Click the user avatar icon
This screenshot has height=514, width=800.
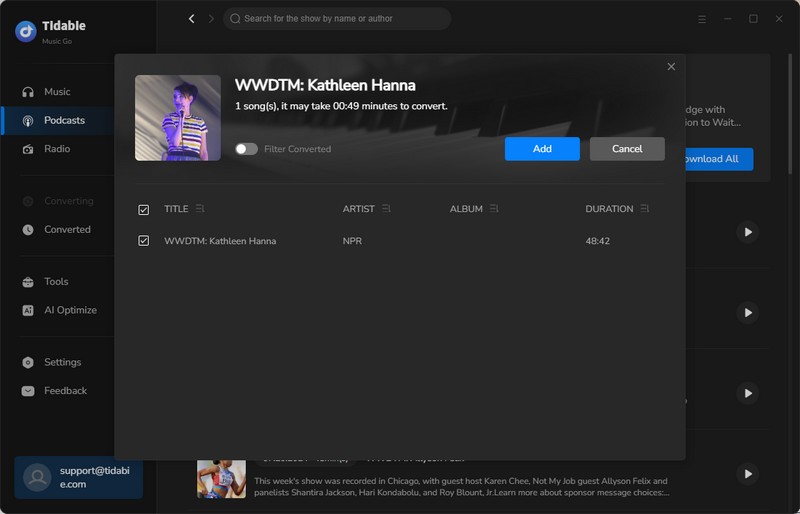coord(37,478)
